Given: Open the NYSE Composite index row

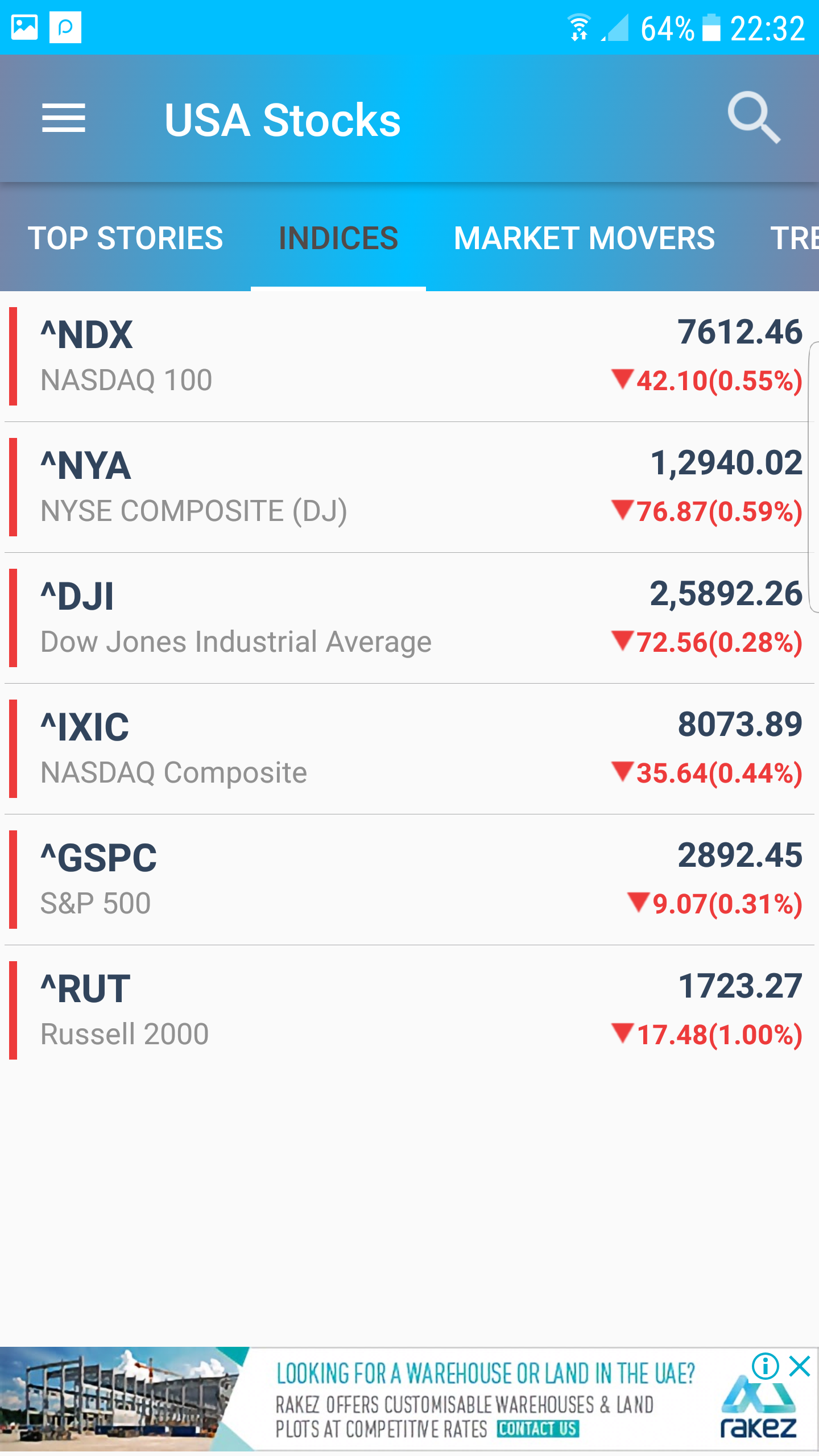Looking at the screenshot, I should (409, 487).
